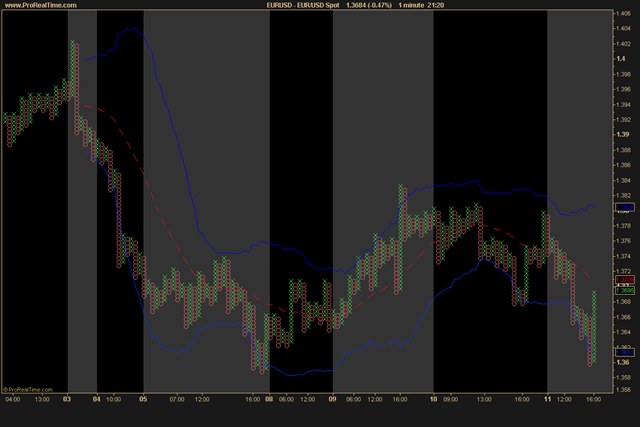This screenshot has width=640, height=427.
Task: Click the 1.404 price axis label
Action: (623, 29)
